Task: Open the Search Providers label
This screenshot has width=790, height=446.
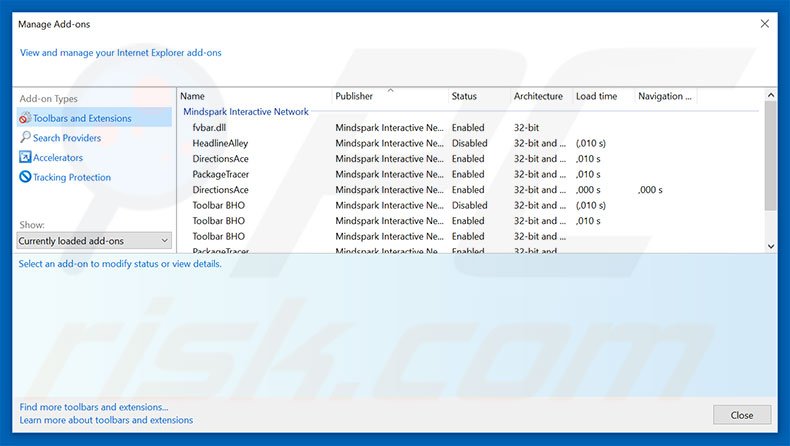Action: tap(67, 138)
